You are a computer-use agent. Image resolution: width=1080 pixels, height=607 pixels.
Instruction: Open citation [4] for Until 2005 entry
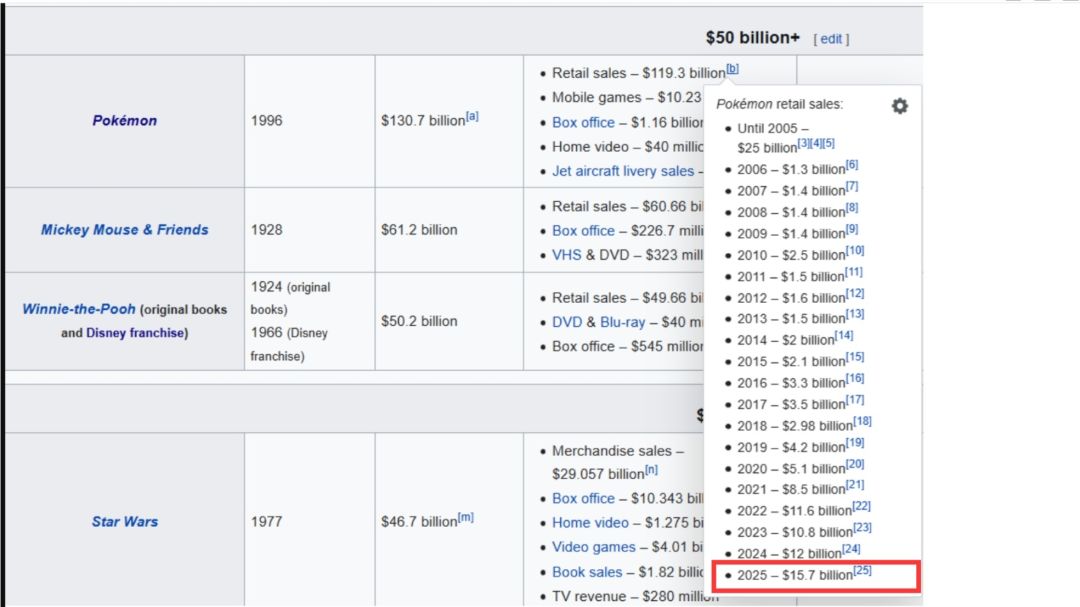(x=816, y=143)
